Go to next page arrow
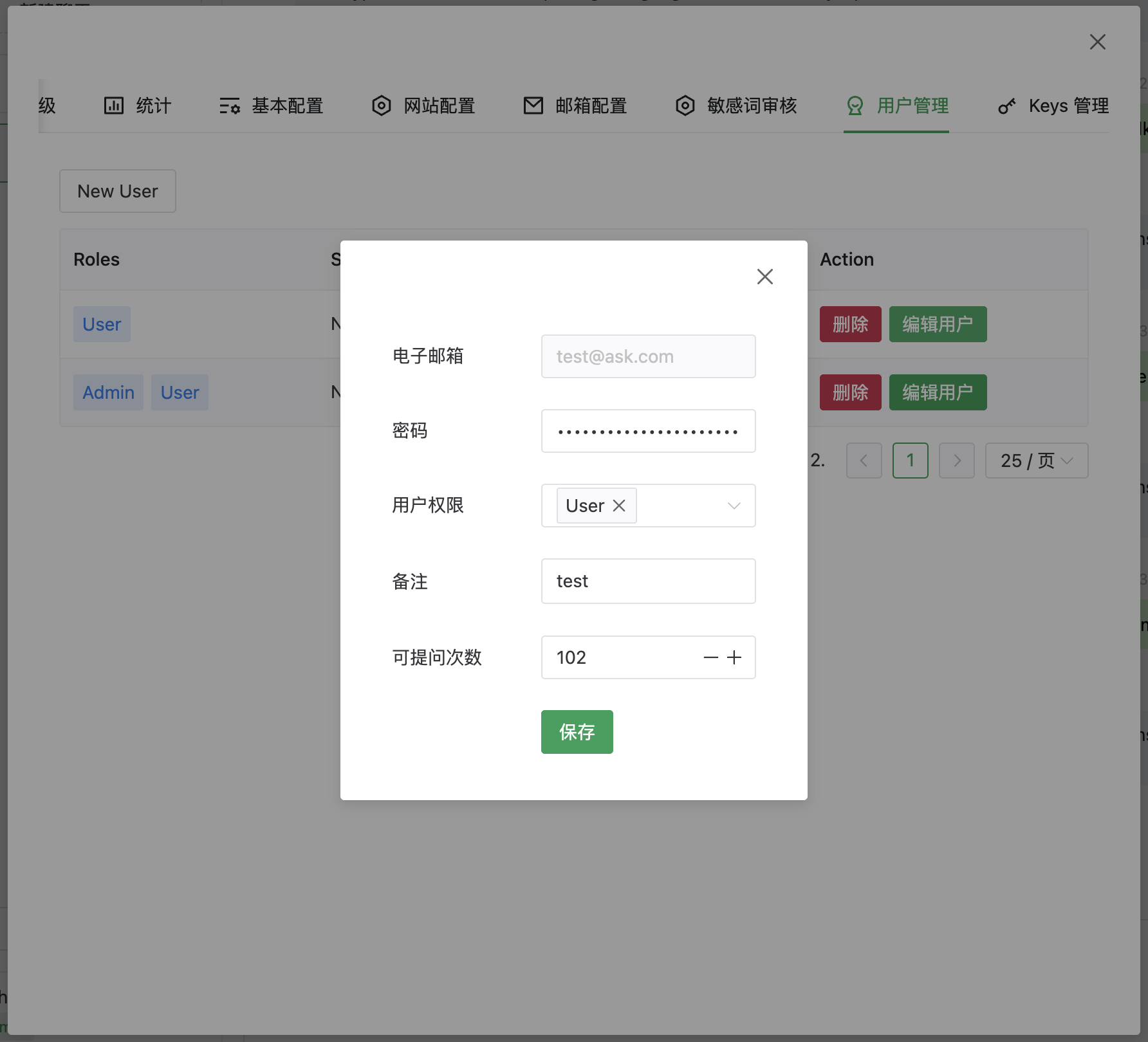This screenshot has width=1148, height=1042. point(956,461)
